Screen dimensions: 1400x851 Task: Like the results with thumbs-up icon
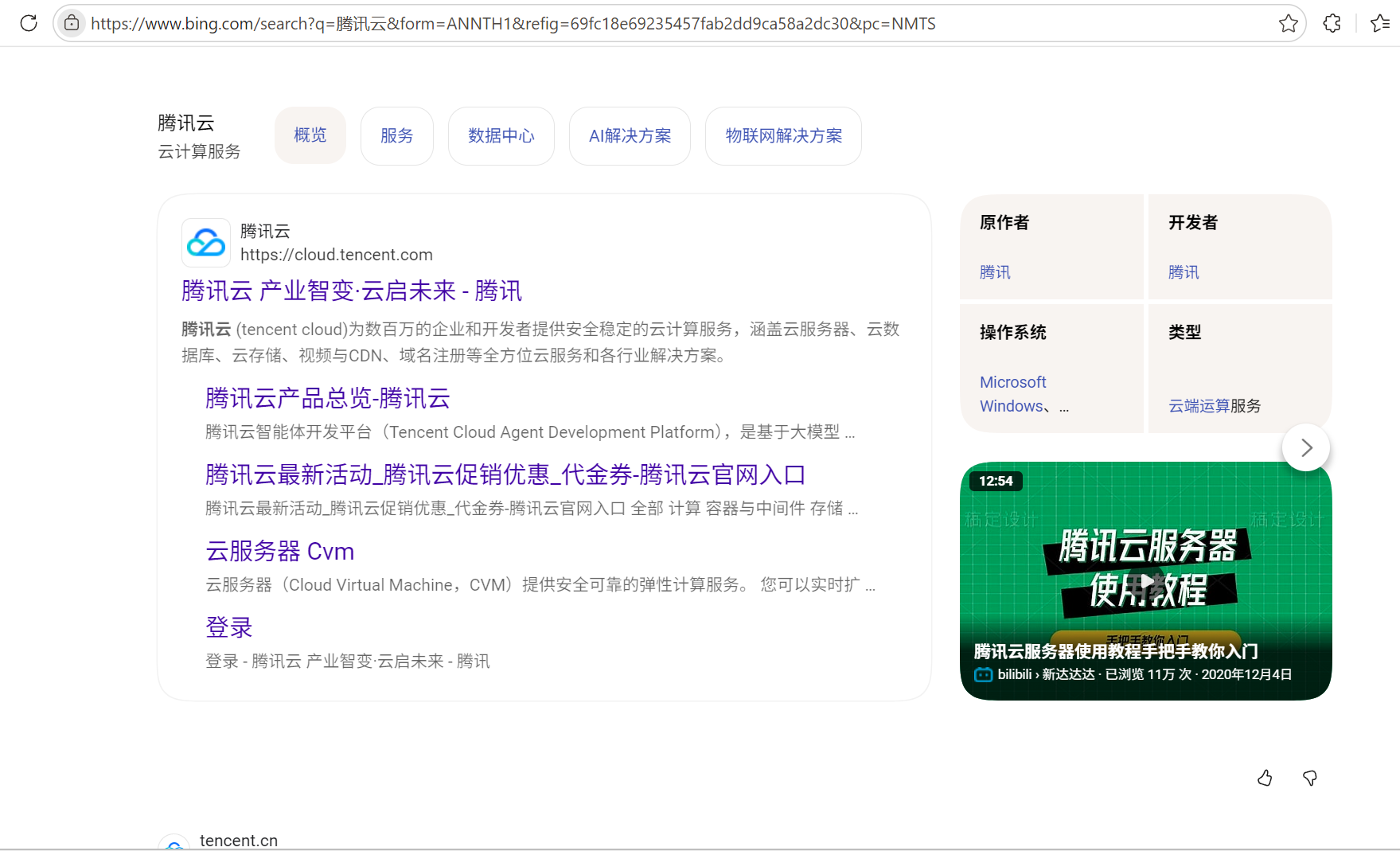coord(1265,778)
